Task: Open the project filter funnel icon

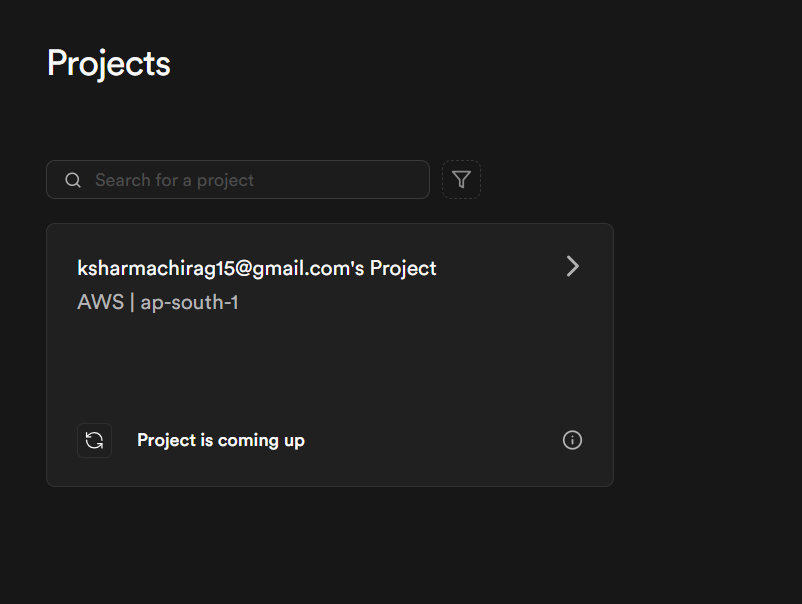Action: [461, 180]
